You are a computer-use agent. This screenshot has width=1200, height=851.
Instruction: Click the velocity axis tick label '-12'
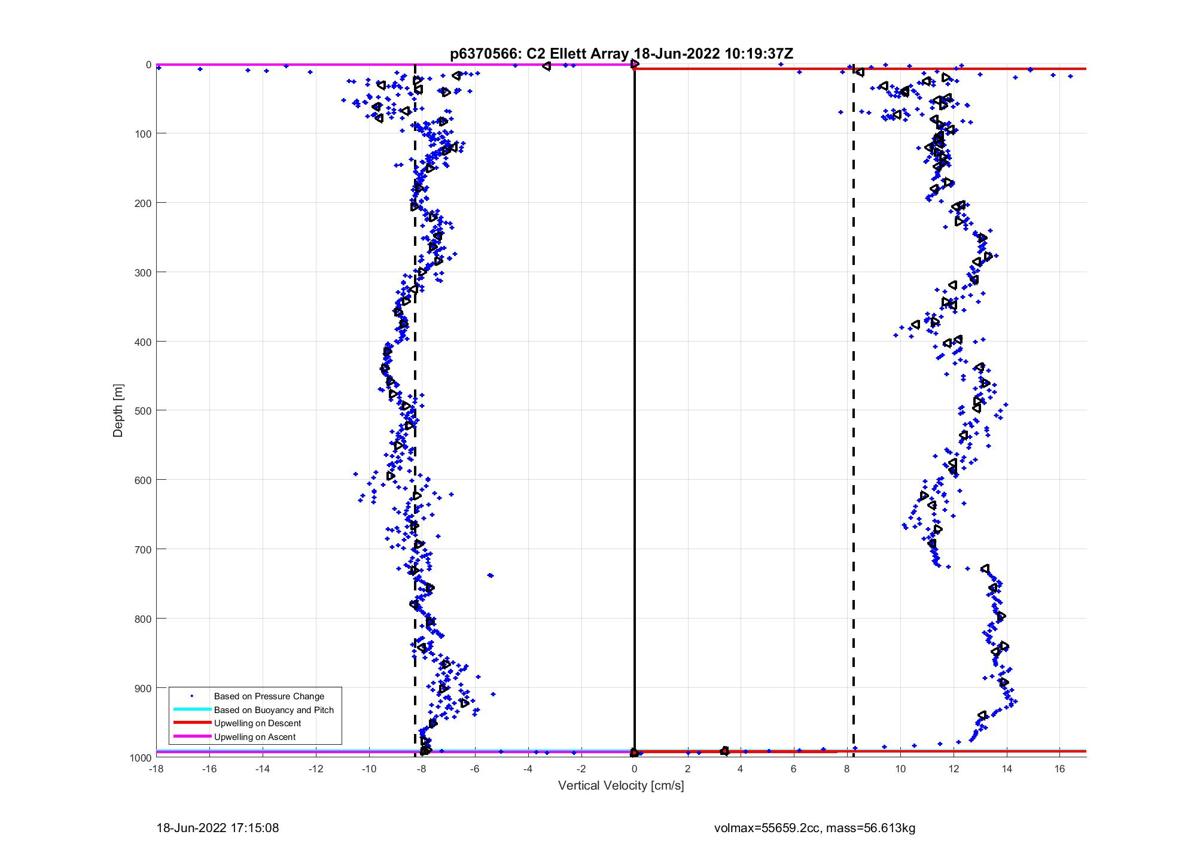click(315, 769)
